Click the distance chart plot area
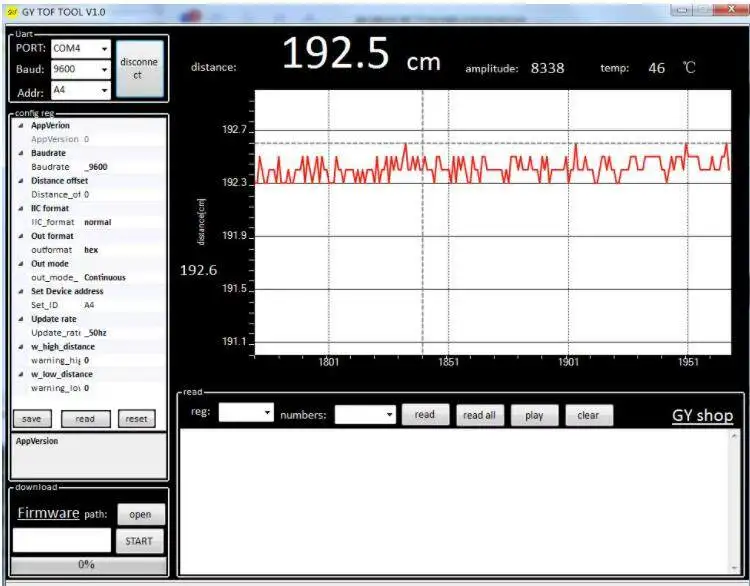The image size is (750, 586). pos(493,222)
